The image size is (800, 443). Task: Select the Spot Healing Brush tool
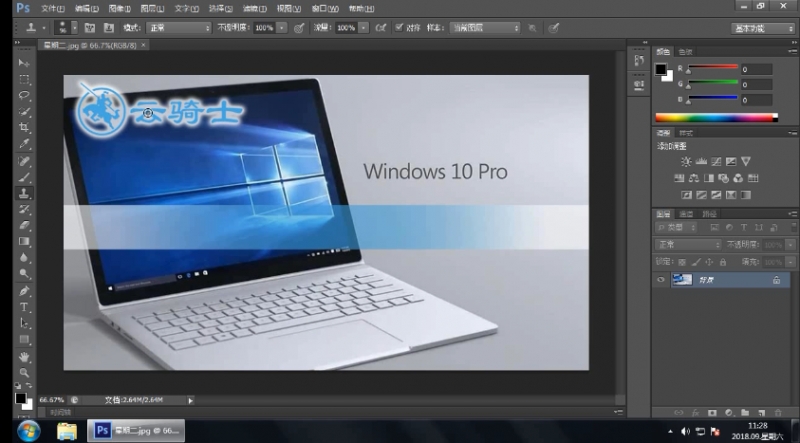[x=24, y=161]
